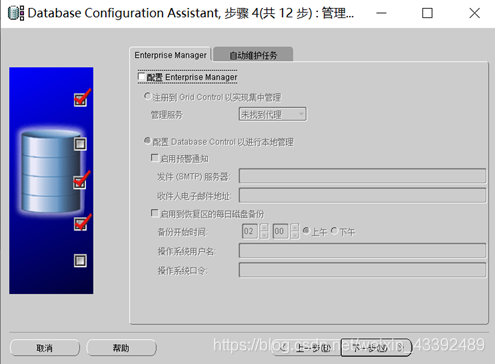Enable the 配置 Enterprise Manager checkbox

141,77
